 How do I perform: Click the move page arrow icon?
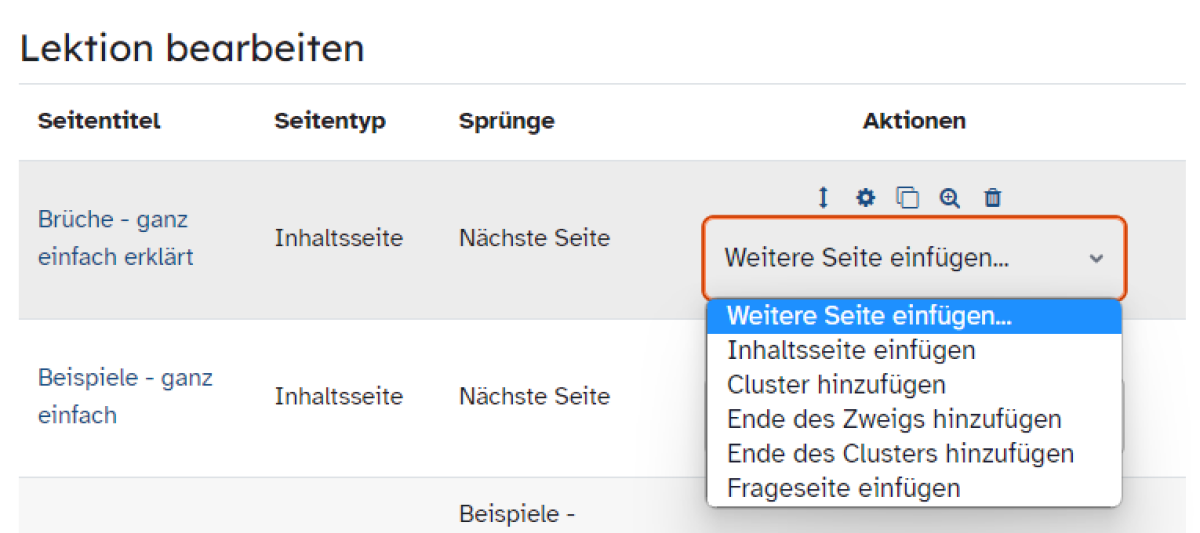click(x=823, y=197)
